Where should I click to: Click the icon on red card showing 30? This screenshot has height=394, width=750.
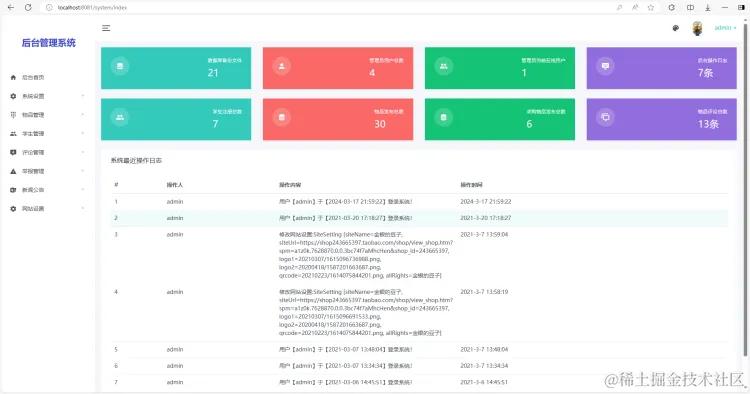[282, 117]
